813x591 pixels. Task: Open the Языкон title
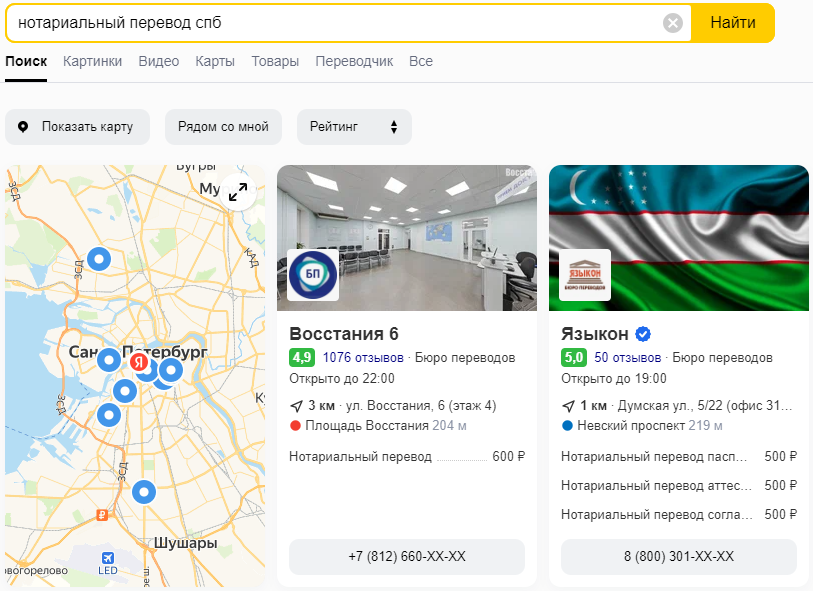coord(595,334)
